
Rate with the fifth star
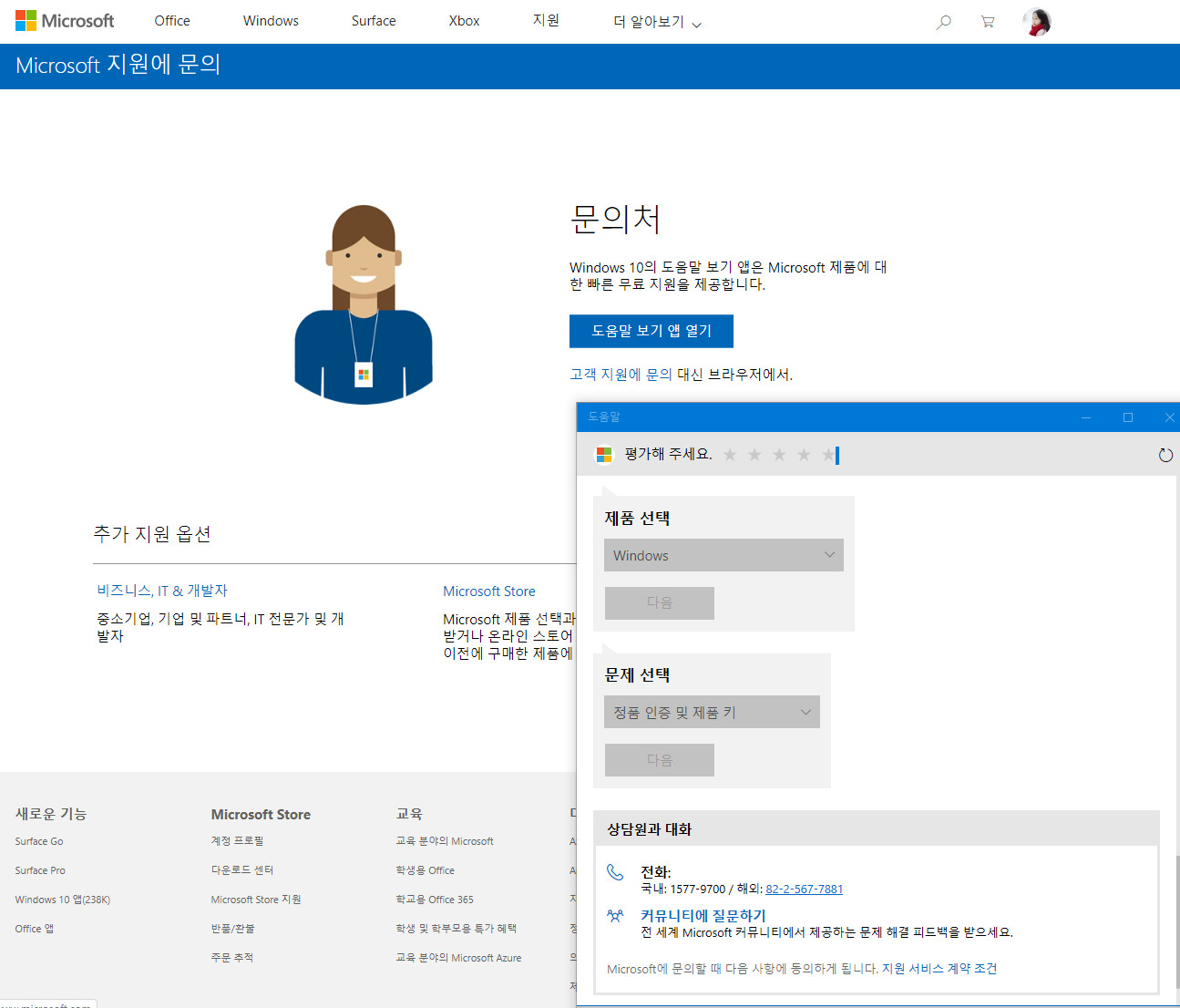point(828,455)
